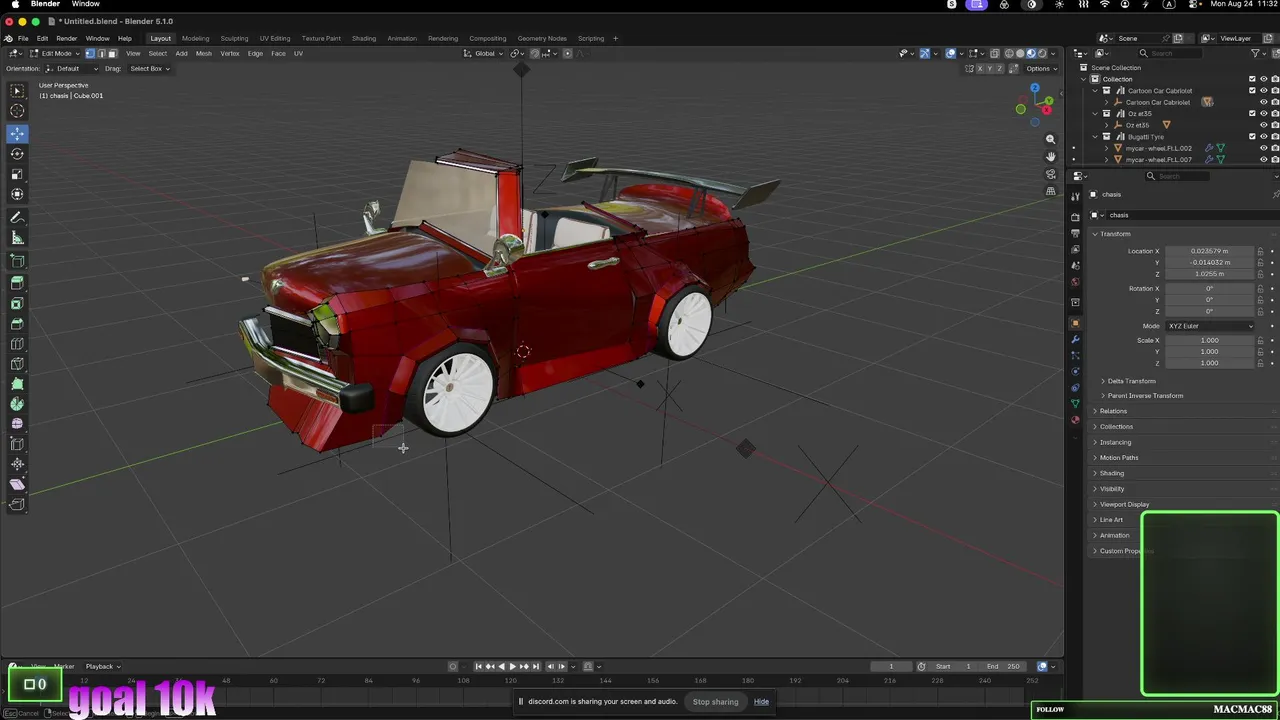The height and width of the screenshot is (720, 1280).
Task: Click the Scale Z value field
Action: (1210, 363)
